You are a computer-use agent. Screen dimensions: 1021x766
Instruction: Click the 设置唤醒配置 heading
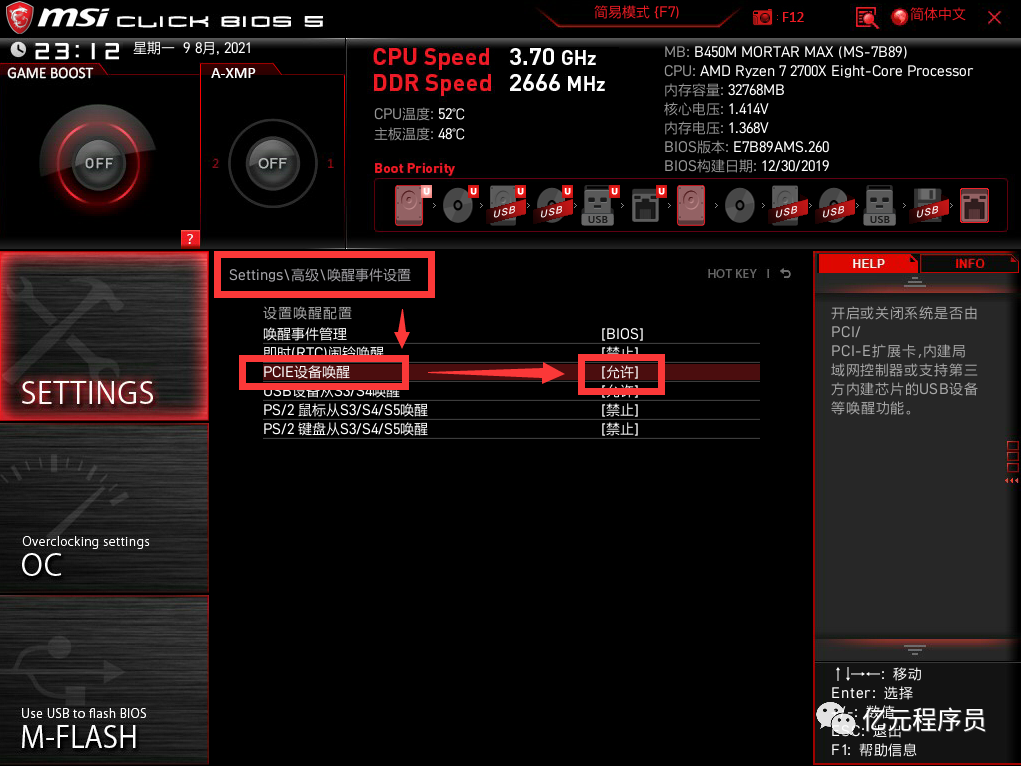click(x=307, y=313)
